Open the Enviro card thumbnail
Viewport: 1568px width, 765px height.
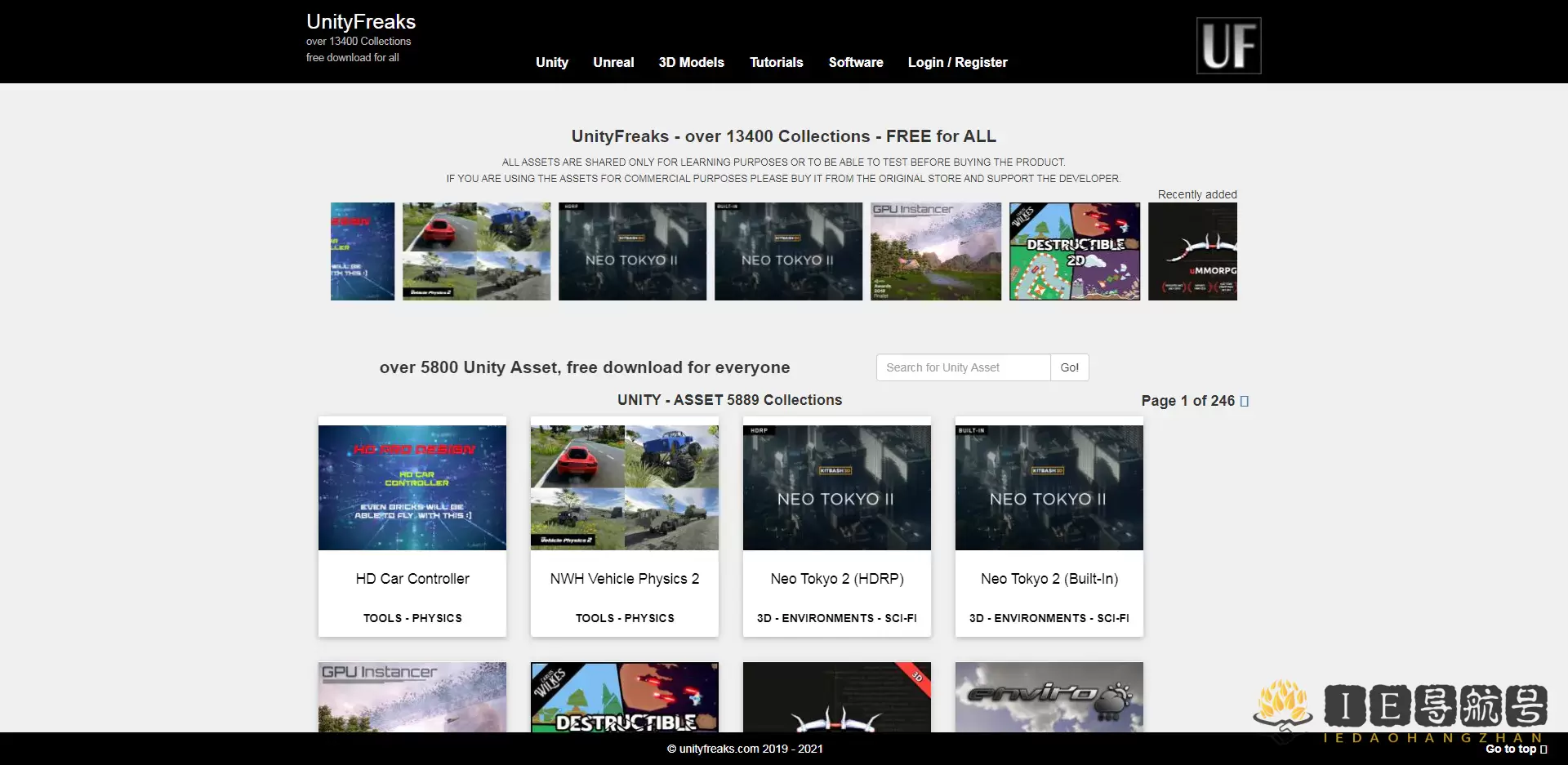1049,696
